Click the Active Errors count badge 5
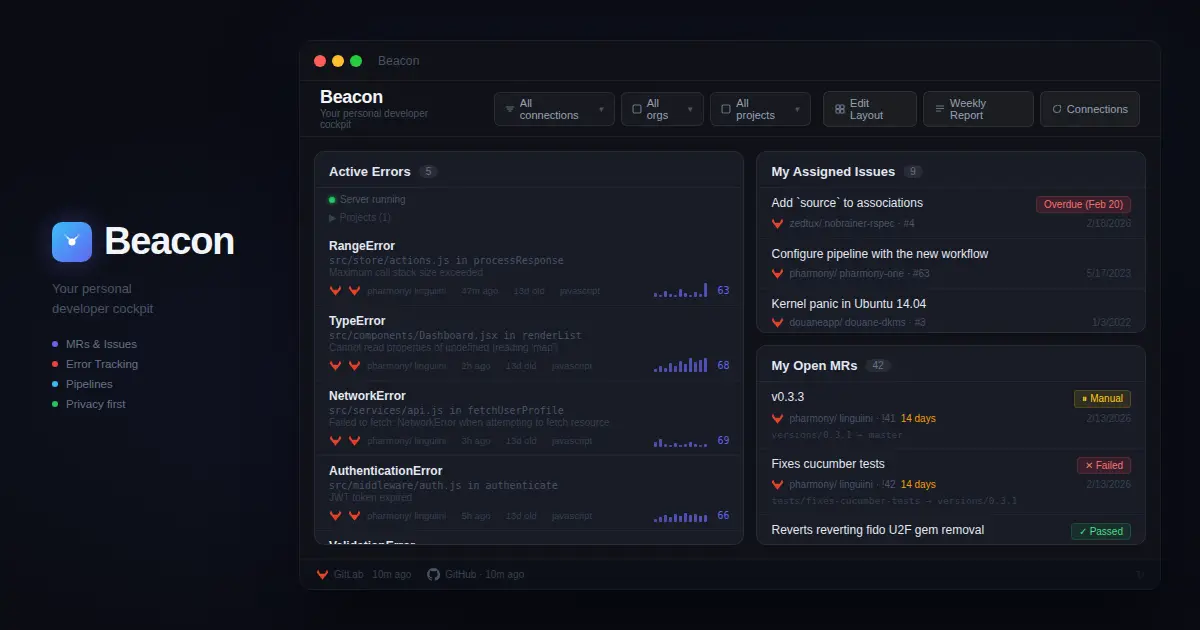The image size is (1200, 630). tap(429, 172)
